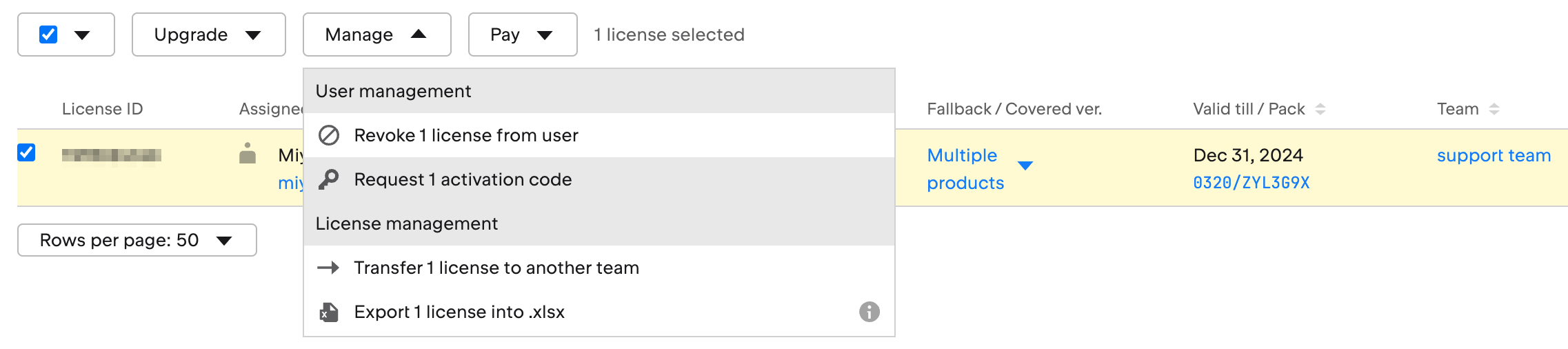Image resolution: width=1568 pixels, height=349 pixels.
Task: Uncheck the selected license row checkbox
Action: coord(26,152)
